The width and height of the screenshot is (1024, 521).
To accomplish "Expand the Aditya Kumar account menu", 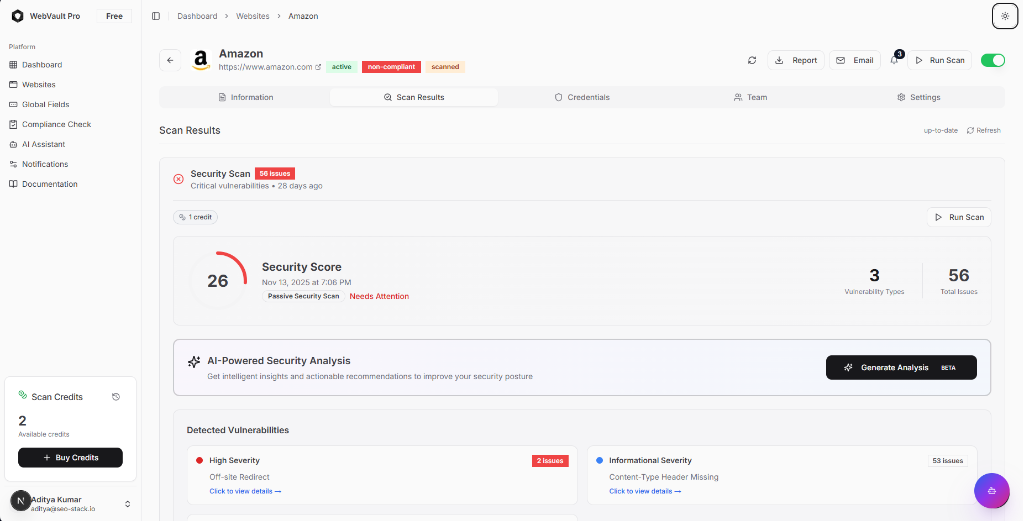I will click(127, 504).
